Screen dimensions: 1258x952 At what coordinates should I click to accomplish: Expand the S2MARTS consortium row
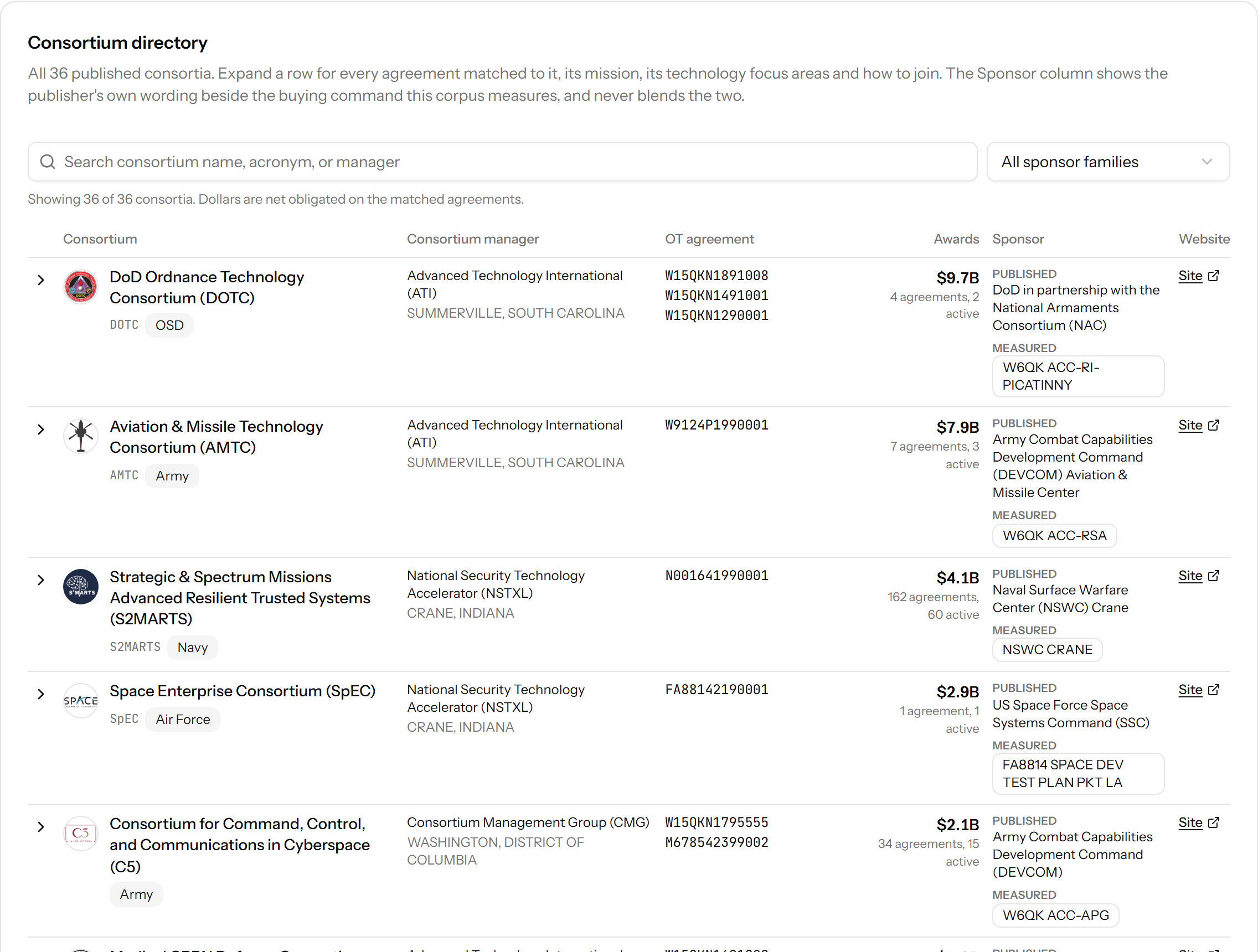[41, 580]
